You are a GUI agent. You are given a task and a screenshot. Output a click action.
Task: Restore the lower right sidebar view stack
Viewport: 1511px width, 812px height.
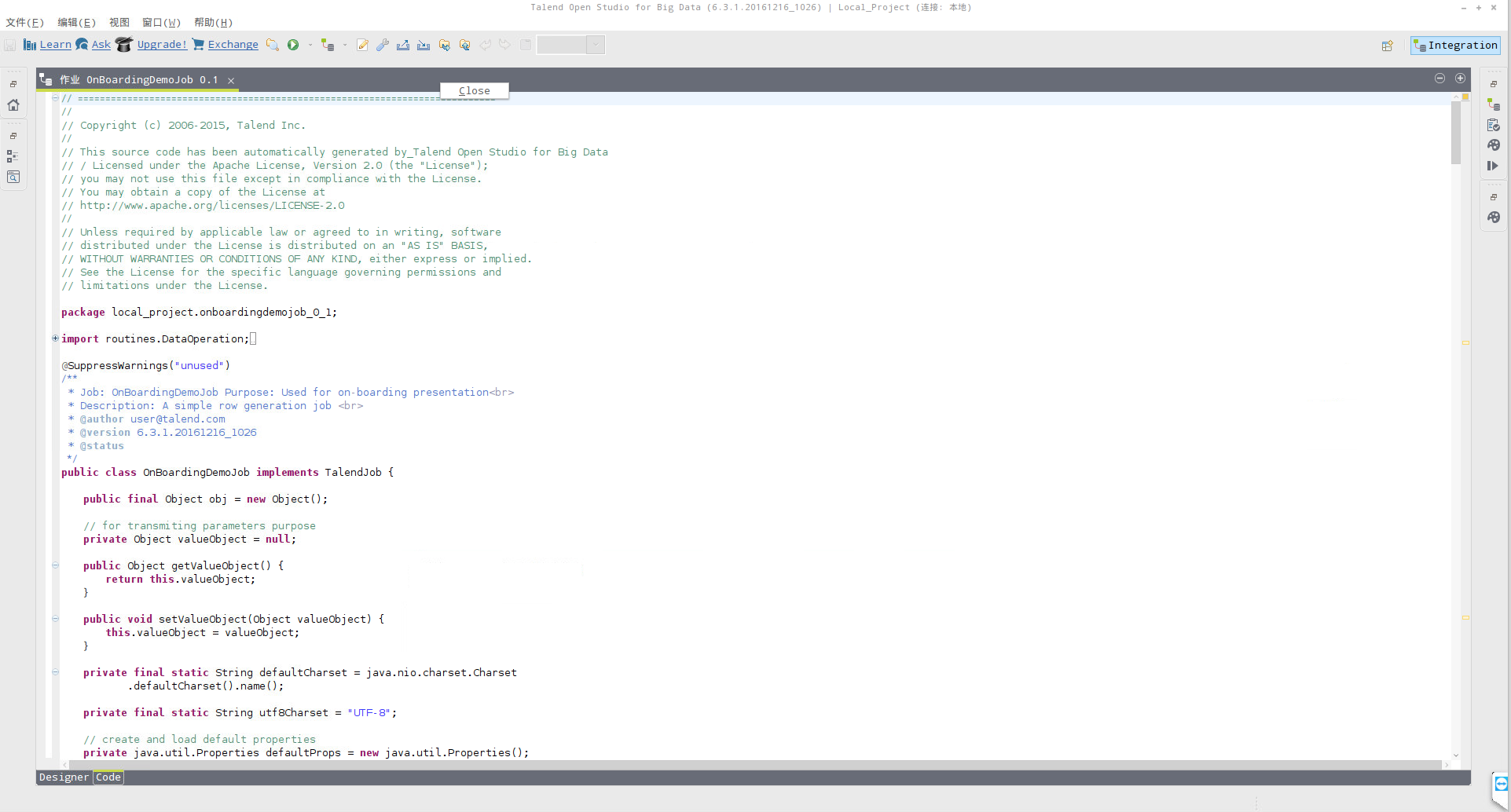(x=1494, y=197)
